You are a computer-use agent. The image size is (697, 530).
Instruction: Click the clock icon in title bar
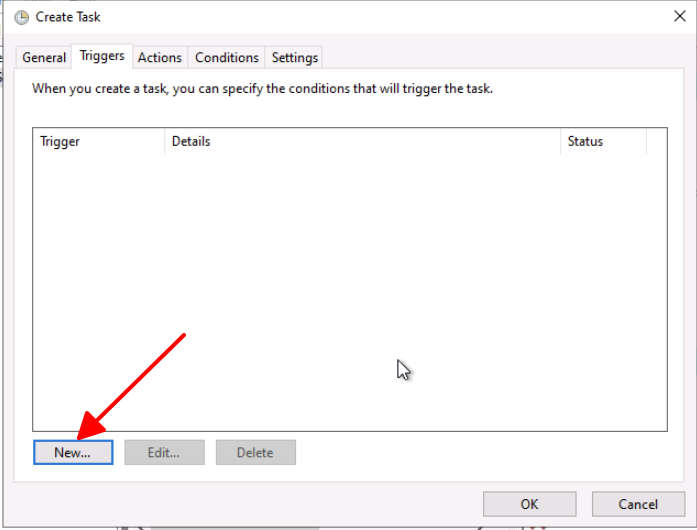(x=21, y=17)
